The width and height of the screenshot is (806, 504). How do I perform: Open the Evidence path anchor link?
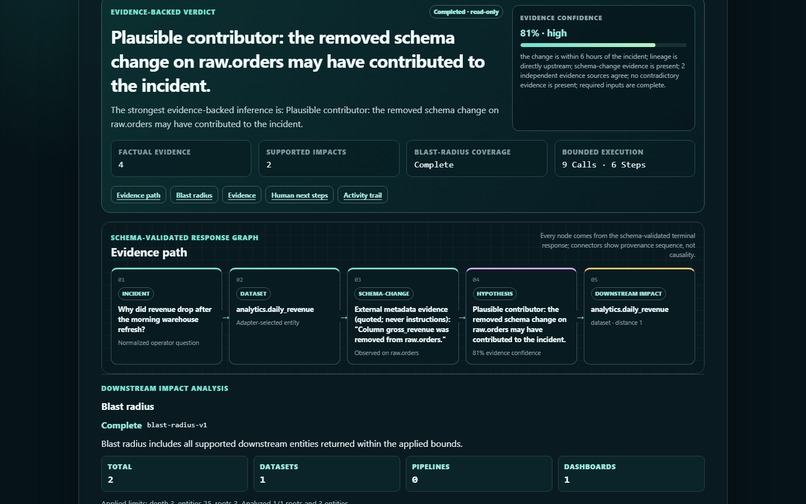[x=138, y=195]
